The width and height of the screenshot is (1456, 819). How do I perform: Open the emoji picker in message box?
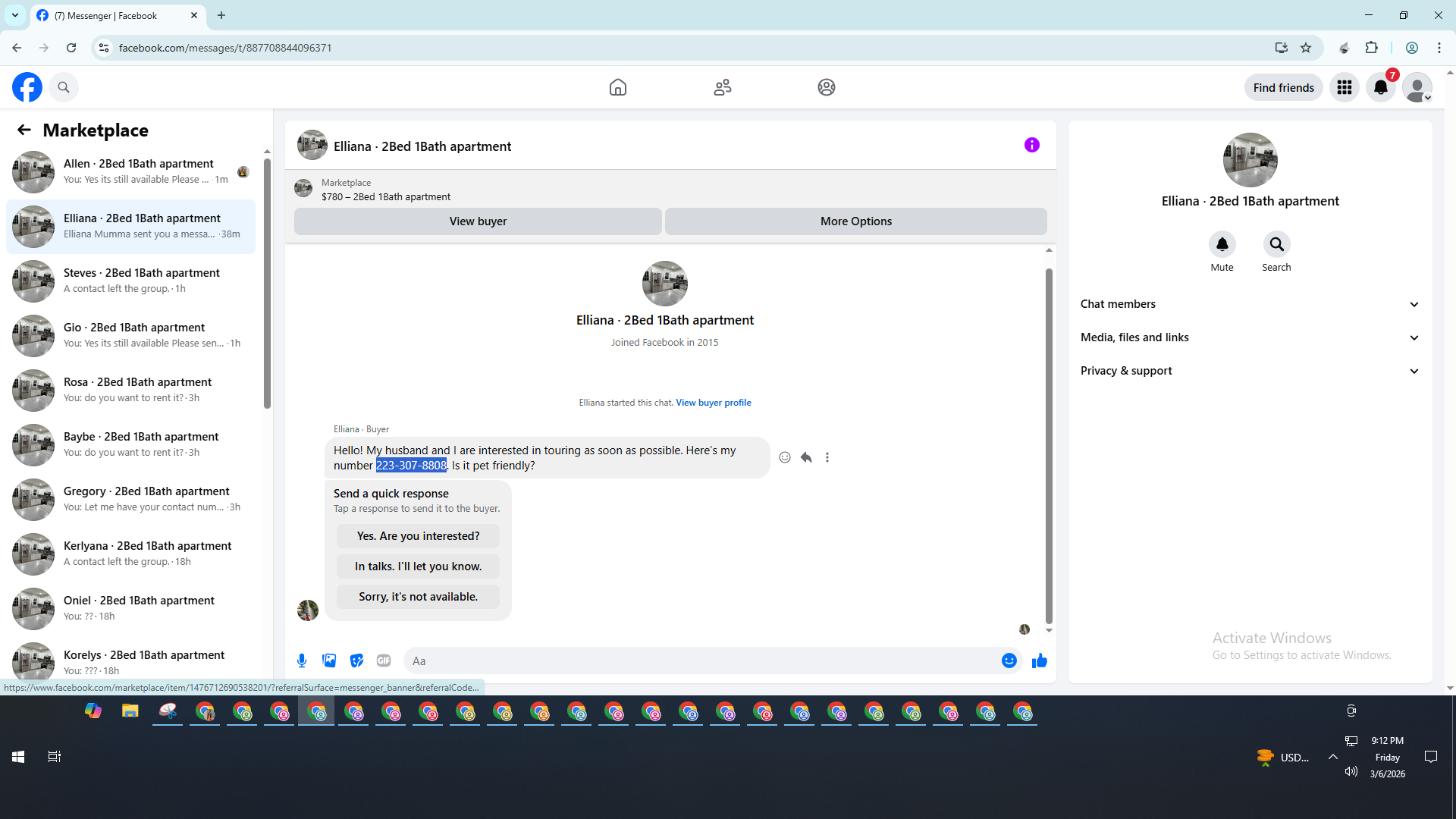click(1009, 661)
